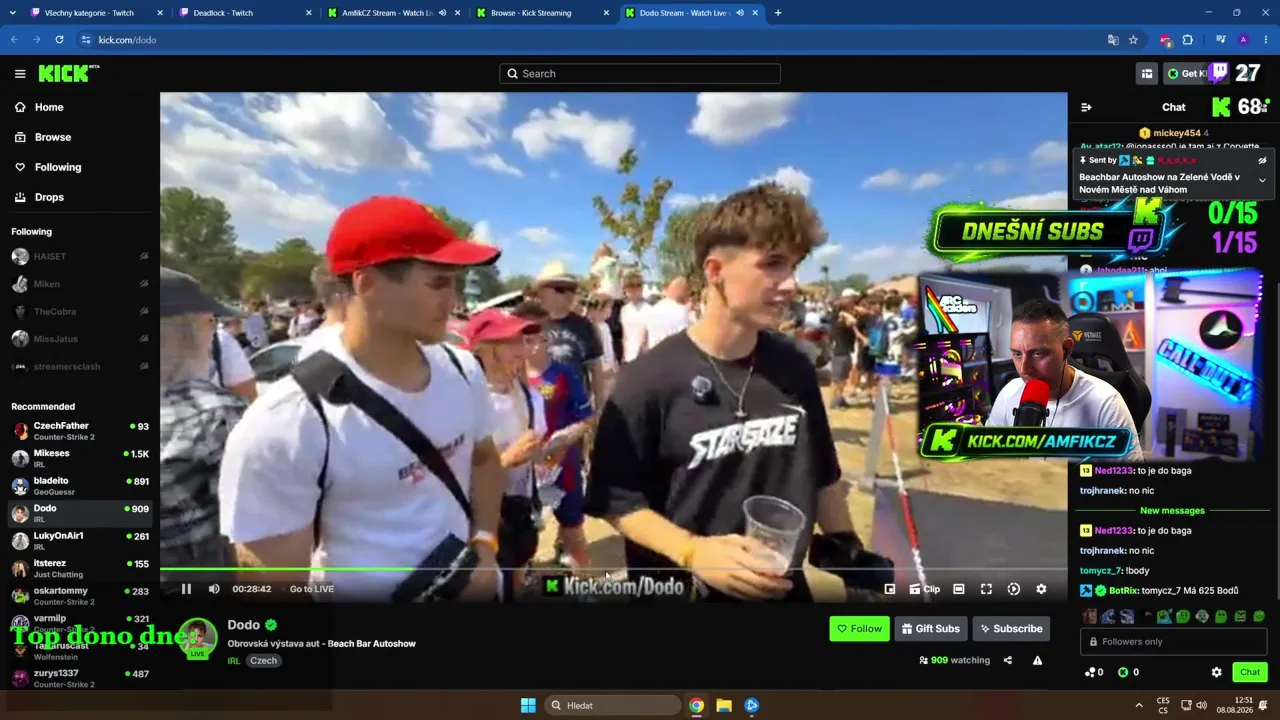Follow the Dodo channel
1280x720 pixels.
coord(859,629)
